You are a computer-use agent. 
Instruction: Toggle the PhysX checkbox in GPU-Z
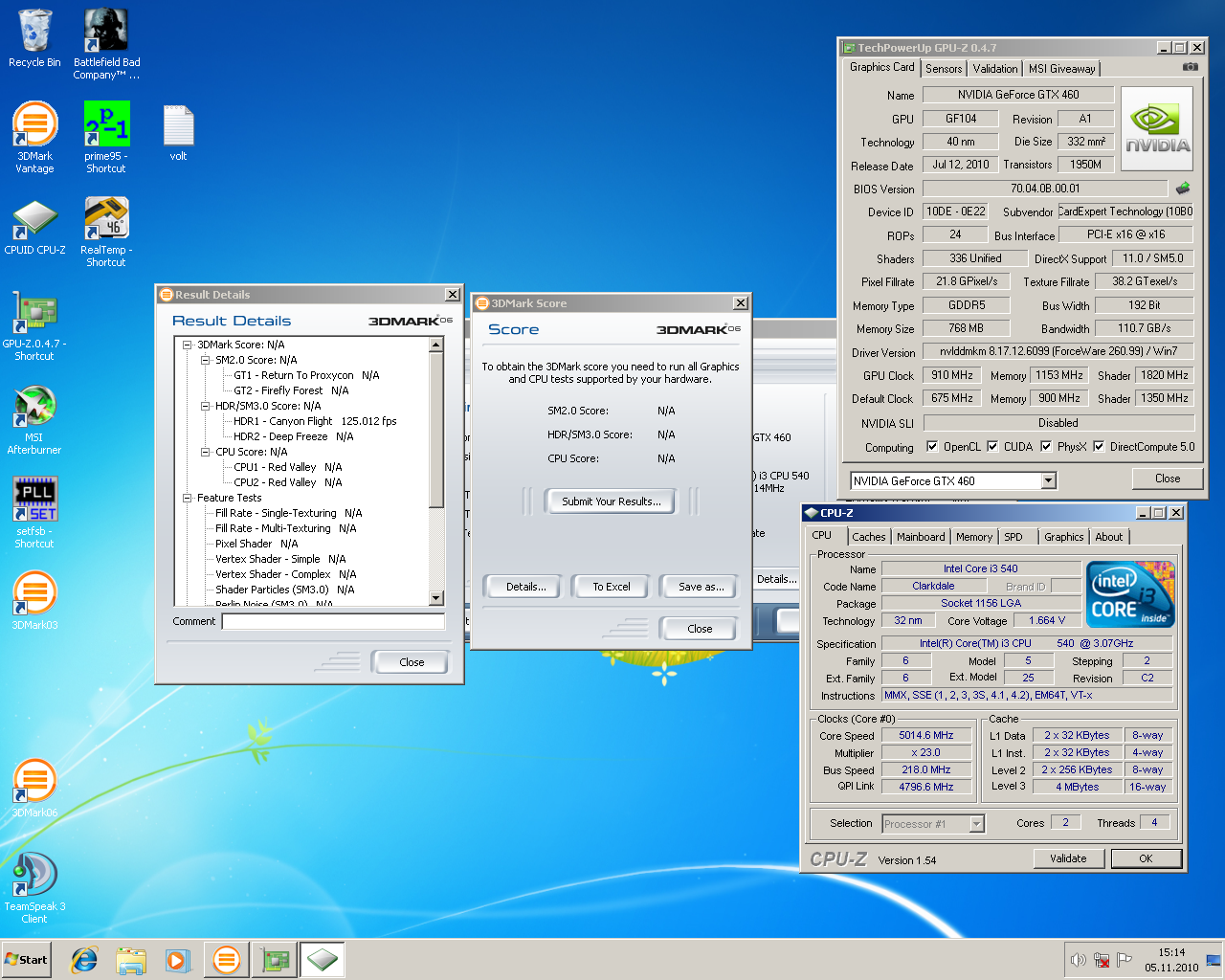(x=1046, y=446)
